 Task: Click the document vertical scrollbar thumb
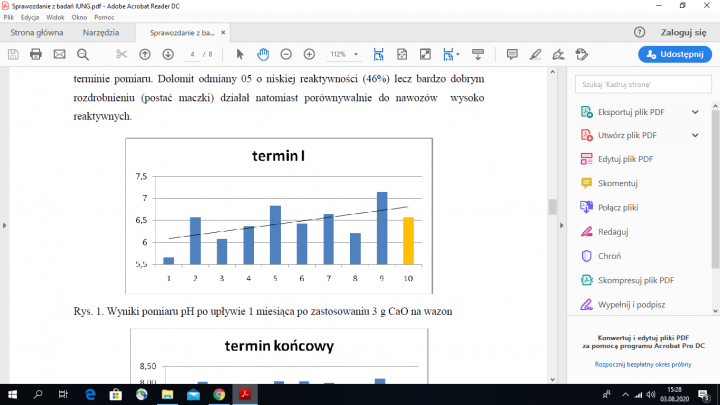(x=551, y=206)
